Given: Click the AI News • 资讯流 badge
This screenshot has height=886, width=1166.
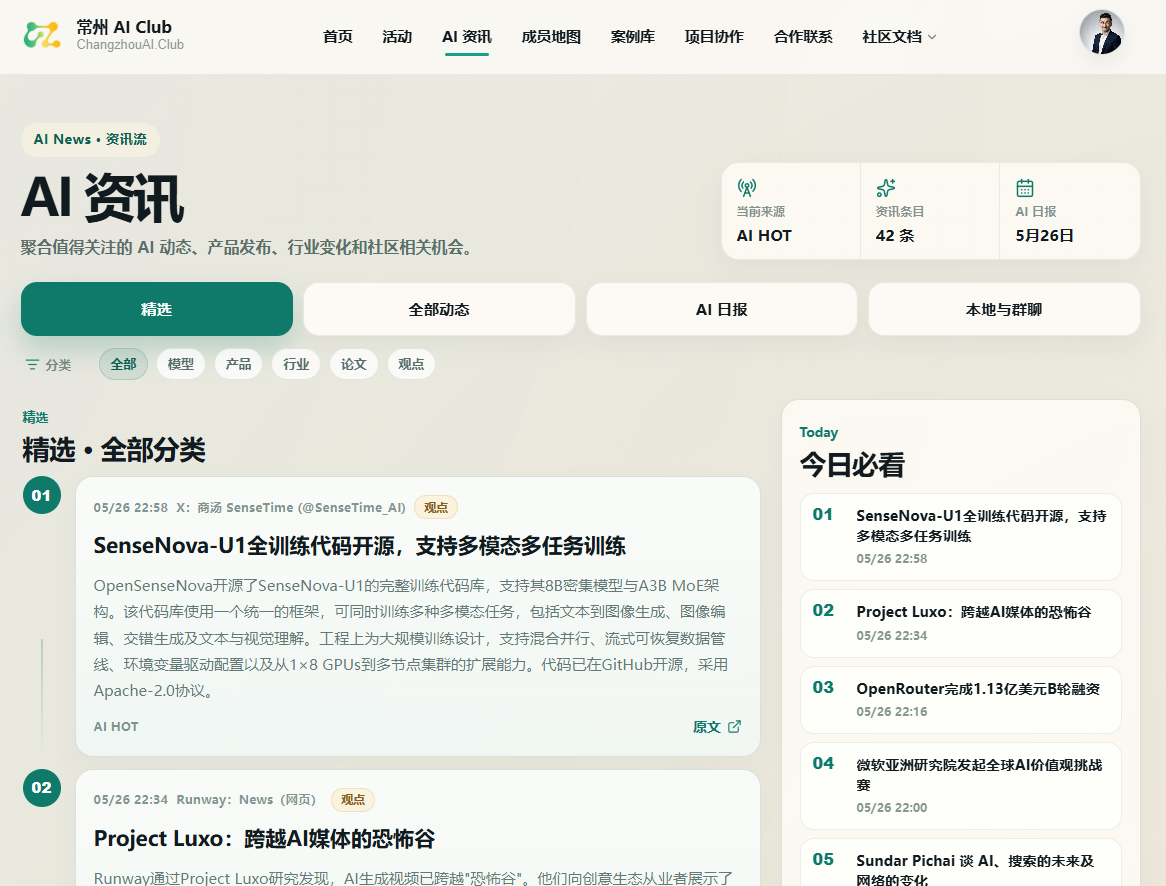Looking at the screenshot, I should point(90,139).
